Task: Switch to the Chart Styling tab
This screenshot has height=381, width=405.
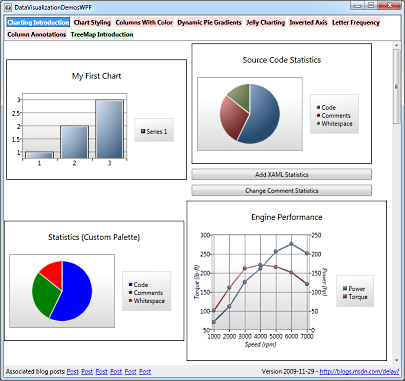Action: point(92,22)
